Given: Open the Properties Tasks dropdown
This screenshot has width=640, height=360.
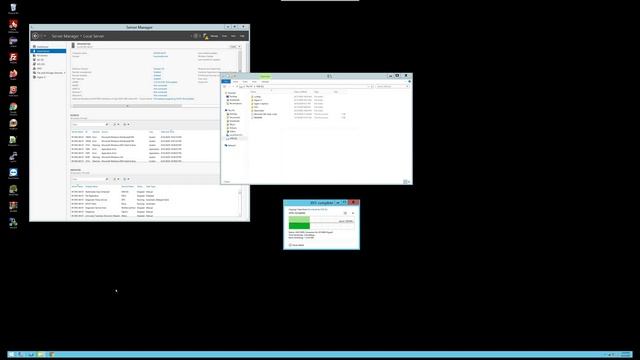Looking at the screenshot, I should point(235,47).
